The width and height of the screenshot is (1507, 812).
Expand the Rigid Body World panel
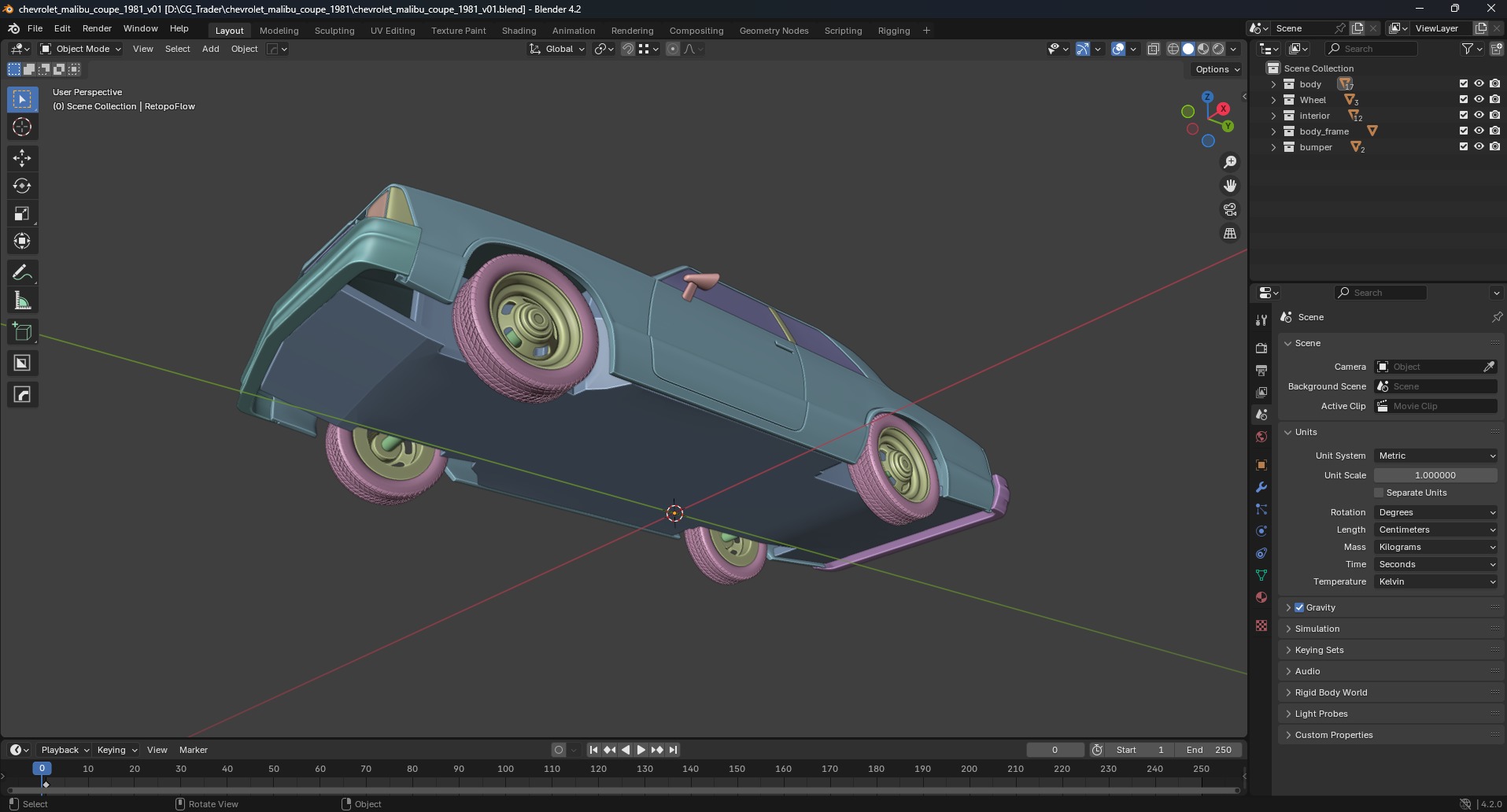[x=1331, y=692]
